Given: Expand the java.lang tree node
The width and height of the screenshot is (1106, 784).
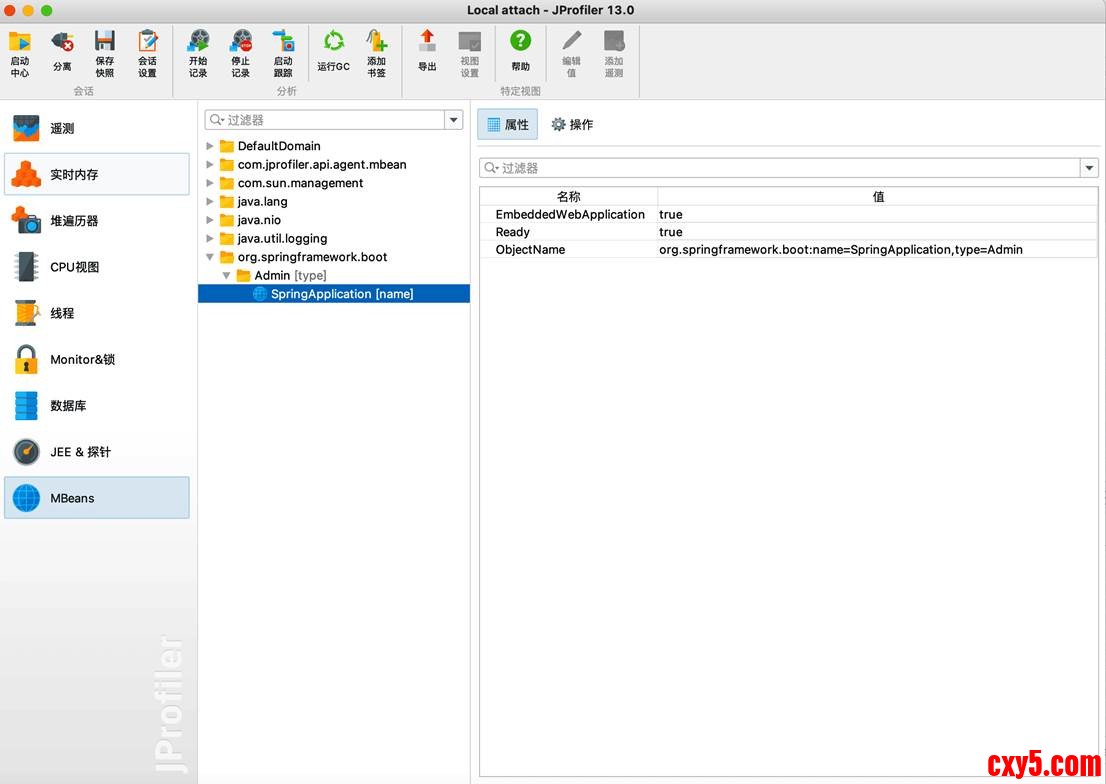Looking at the screenshot, I should pyautogui.click(x=210, y=202).
